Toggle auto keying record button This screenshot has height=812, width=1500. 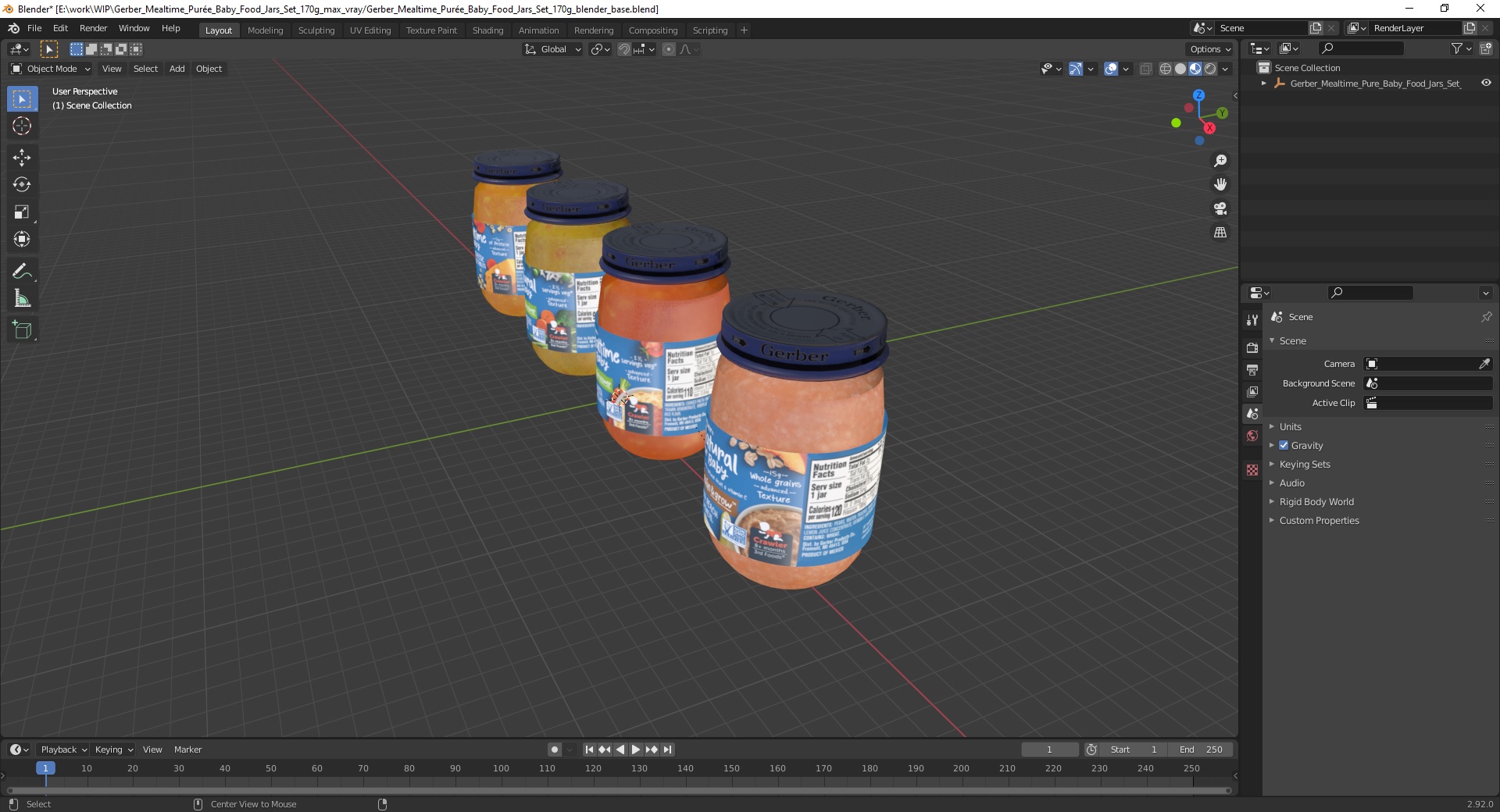coord(555,750)
